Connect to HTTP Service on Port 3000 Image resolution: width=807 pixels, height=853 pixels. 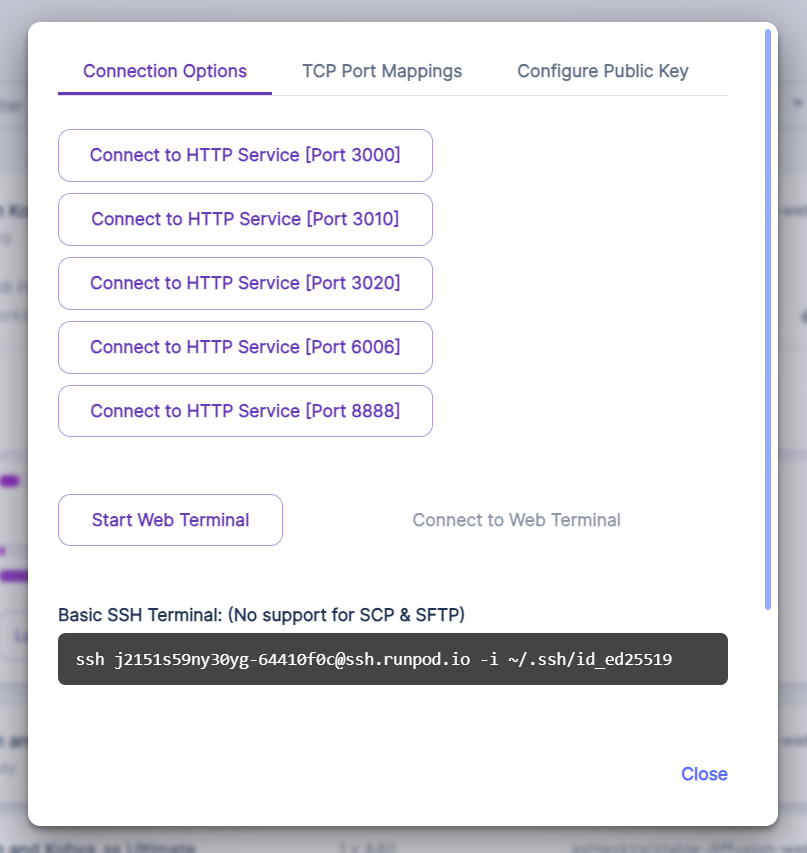point(245,155)
